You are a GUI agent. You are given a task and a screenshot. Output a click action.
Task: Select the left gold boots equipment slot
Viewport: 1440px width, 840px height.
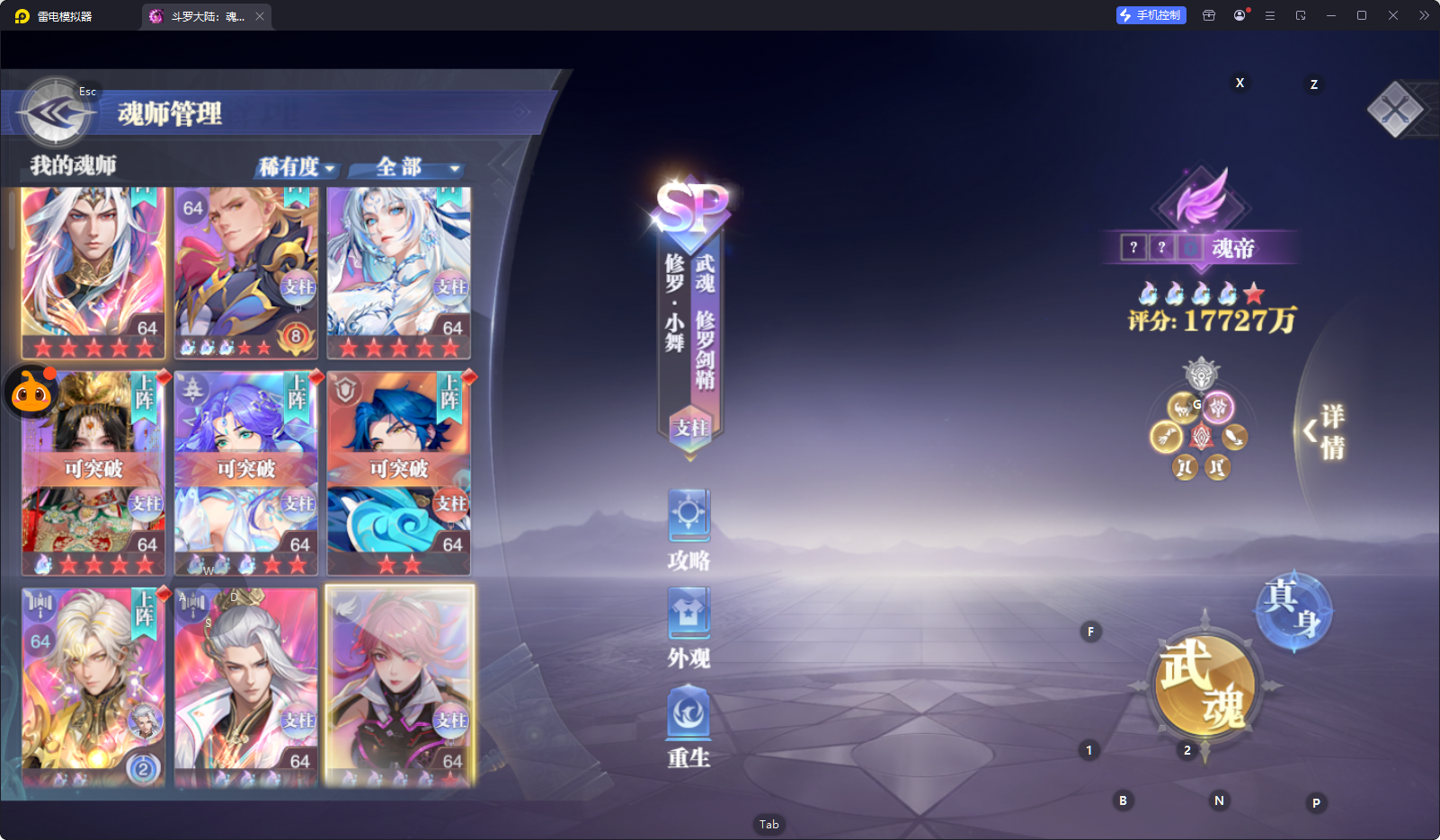pos(1185,467)
